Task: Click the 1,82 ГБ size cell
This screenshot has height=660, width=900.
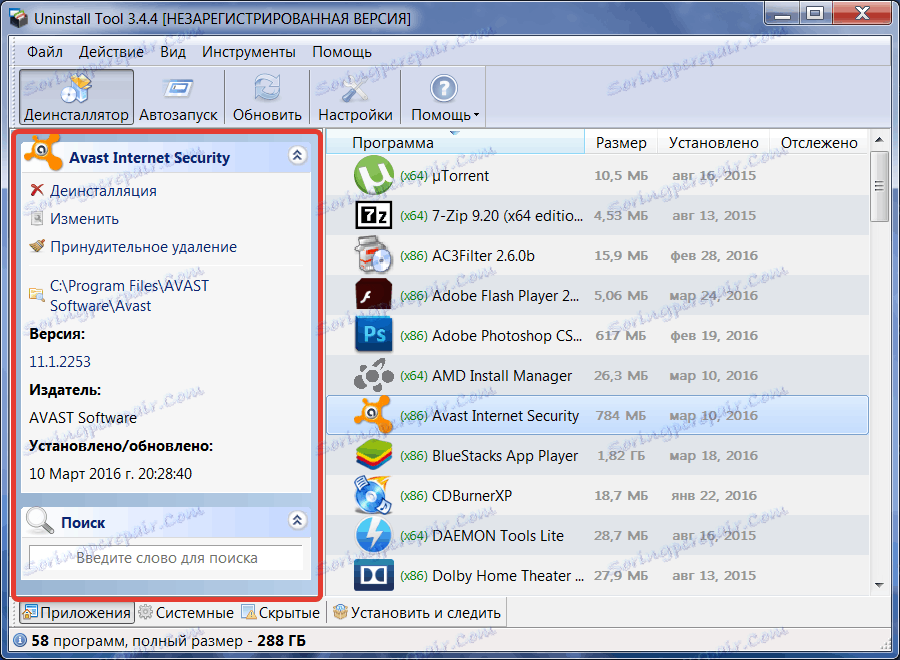Action: tap(621, 455)
